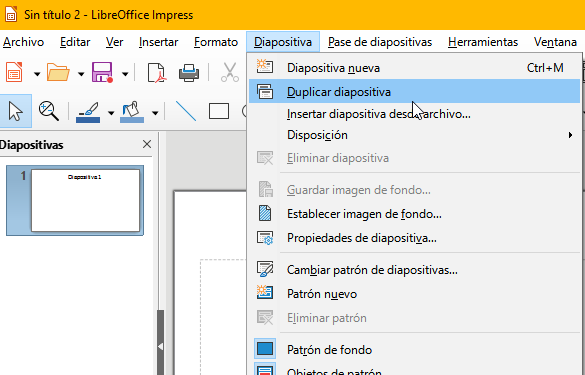Select the arrow Selection tool
585x375 pixels.
15,111
